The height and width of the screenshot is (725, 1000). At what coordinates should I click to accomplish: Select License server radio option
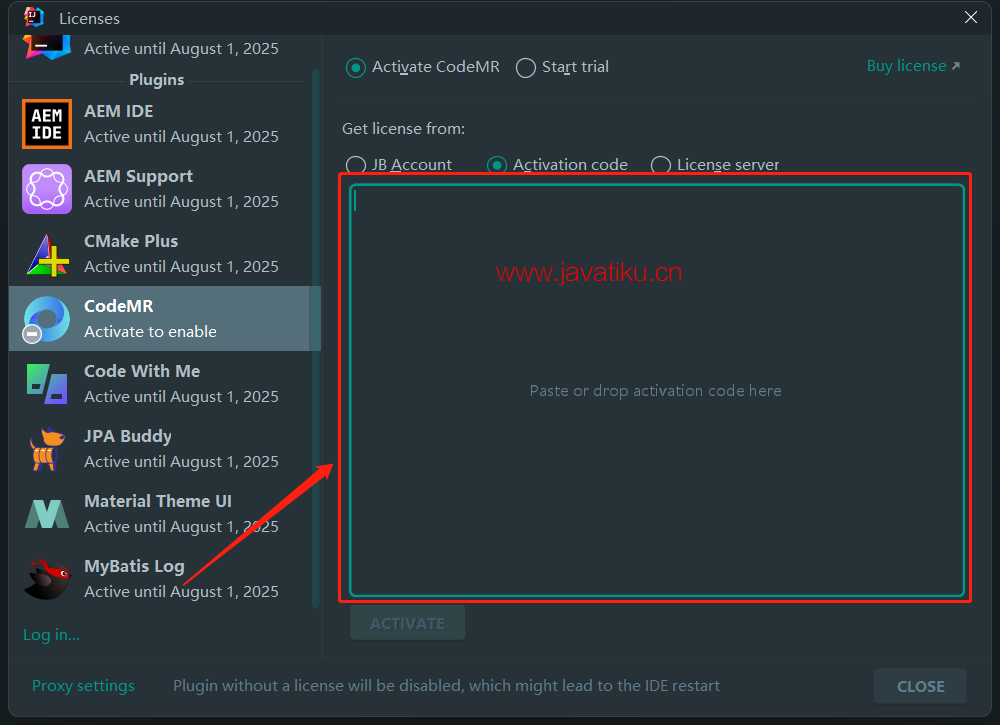click(x=660, y=165)
